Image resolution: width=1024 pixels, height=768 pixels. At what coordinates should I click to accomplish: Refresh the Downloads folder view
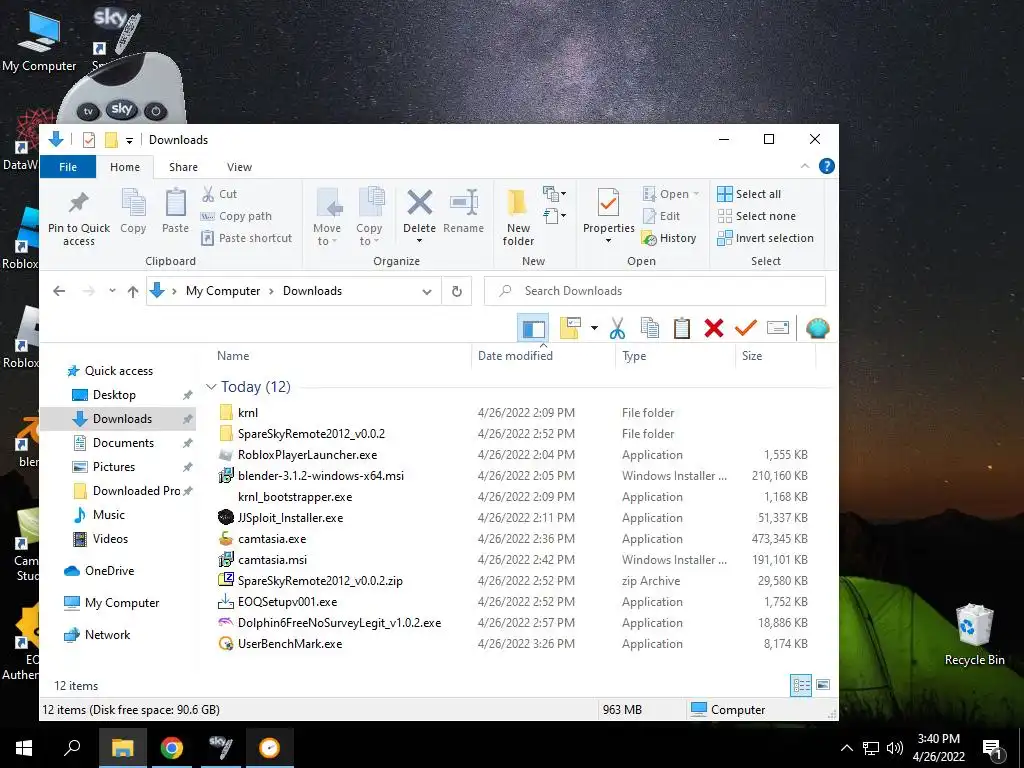457,291
